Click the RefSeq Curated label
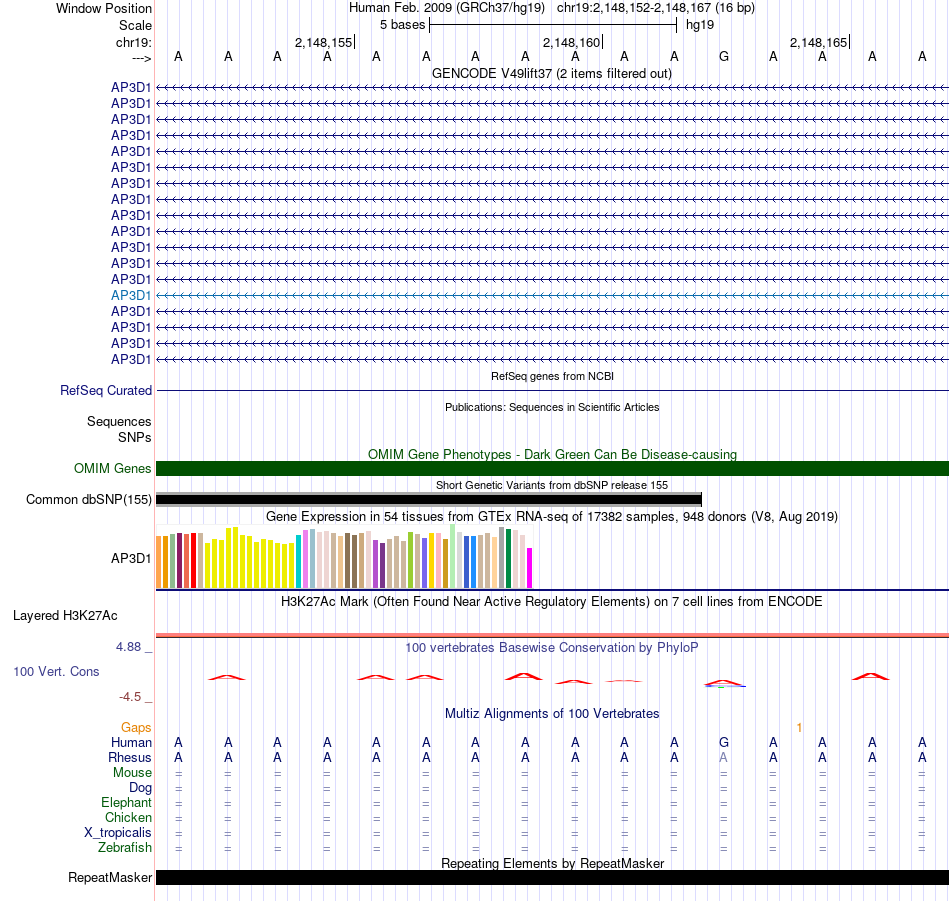Screen dimensions: 950x901 click(106, 390)
